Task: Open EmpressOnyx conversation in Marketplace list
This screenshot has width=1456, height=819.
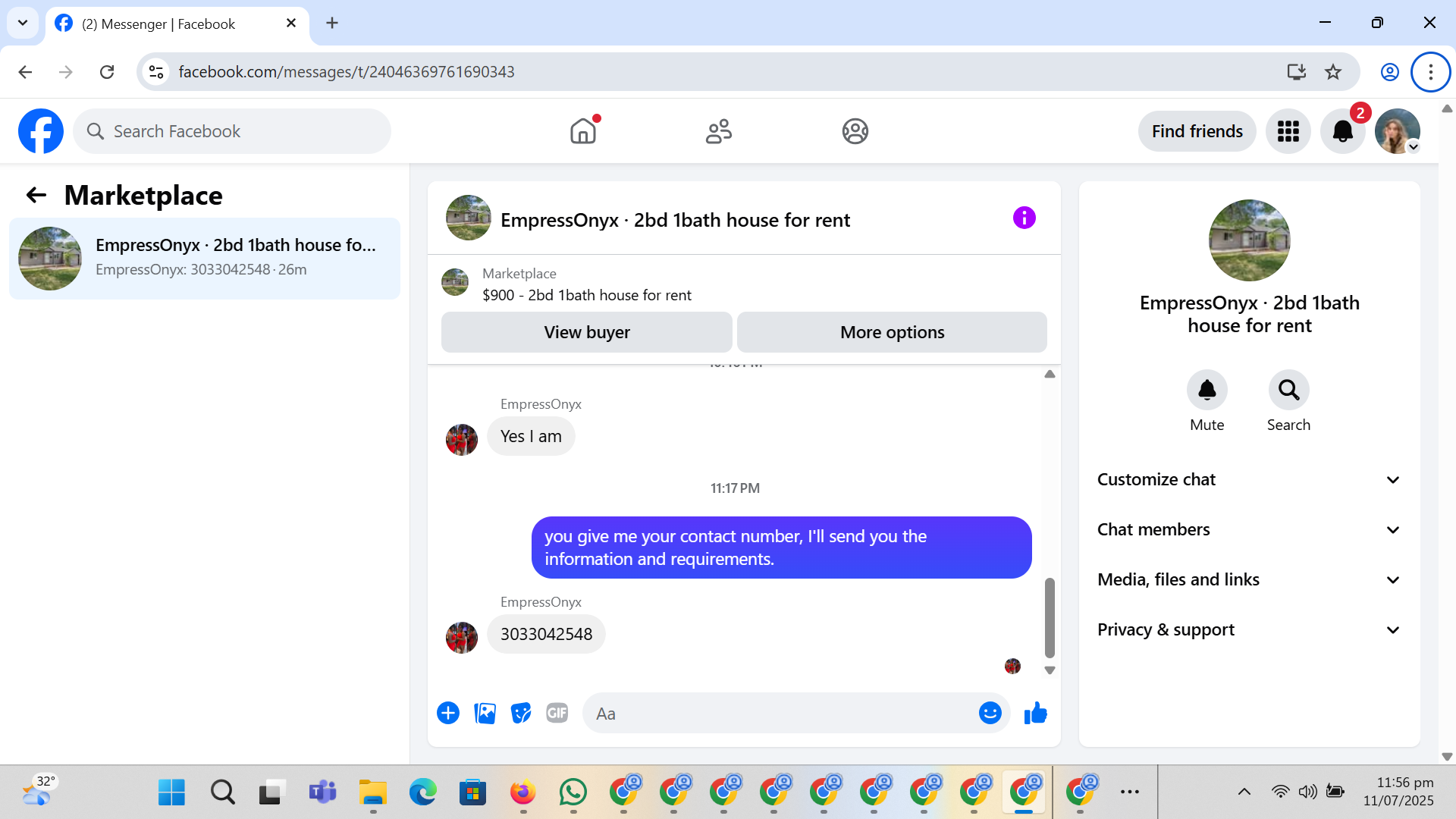Action: click(x=205, y=259)
